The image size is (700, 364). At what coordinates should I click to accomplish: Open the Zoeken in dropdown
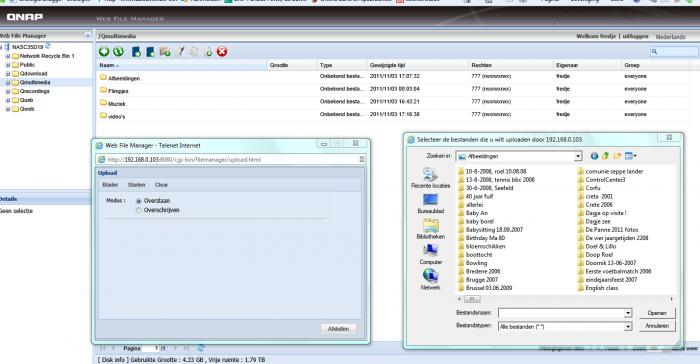point(578,156)
